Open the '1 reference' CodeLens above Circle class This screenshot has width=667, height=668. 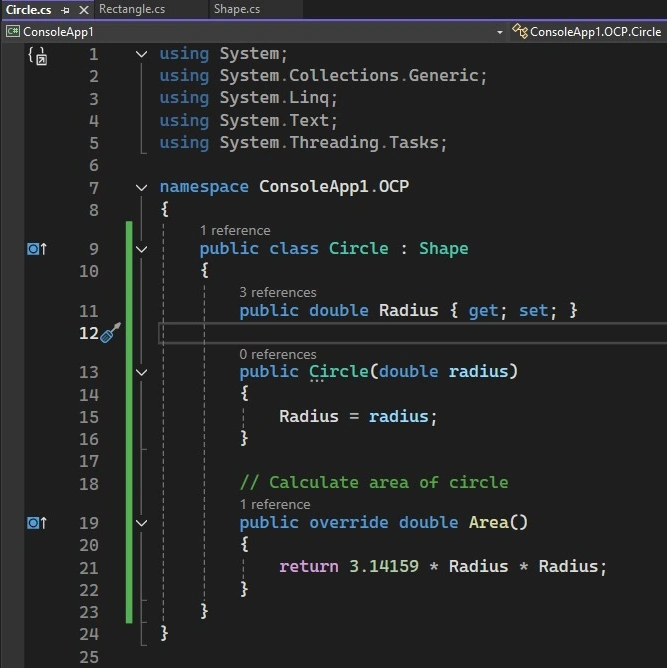pos(235,230)
